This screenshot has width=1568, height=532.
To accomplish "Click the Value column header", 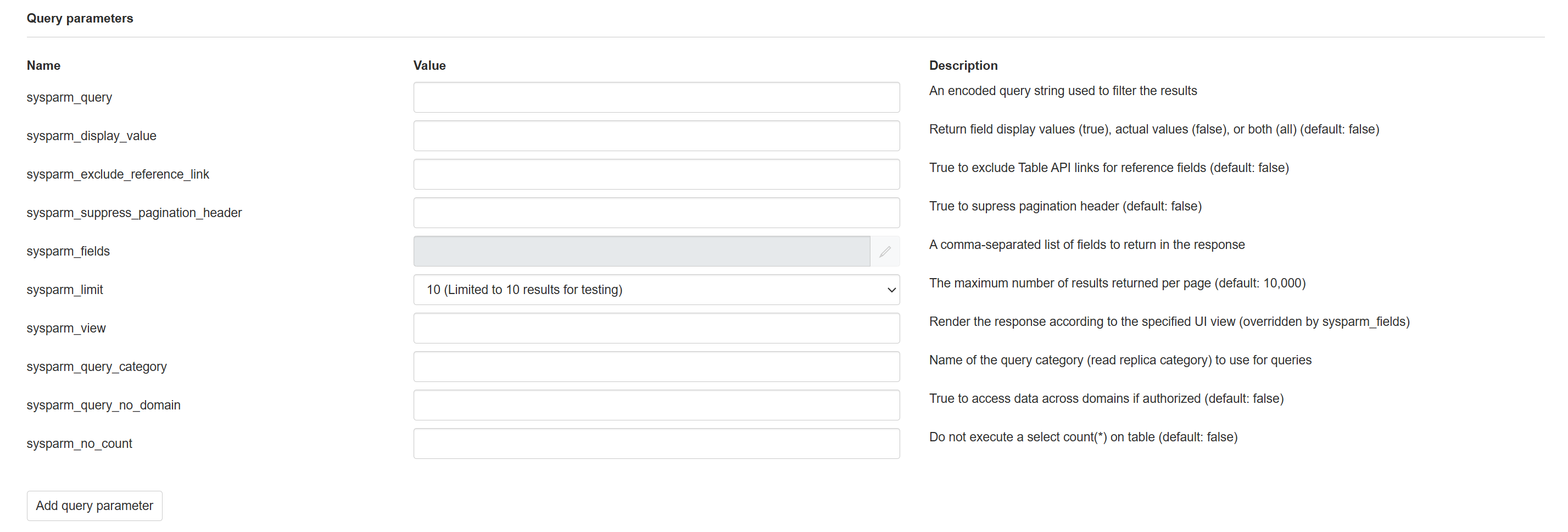I will [429, 66].
